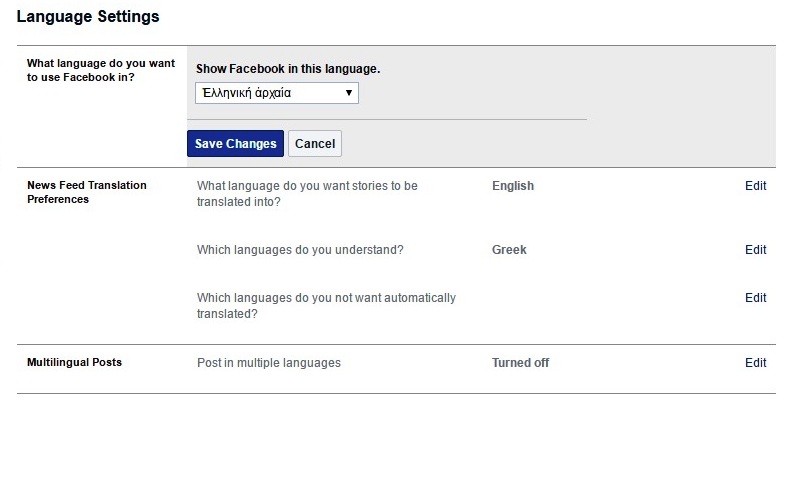This screenshot has width=789, height=482.
Task: Edit the languages you understand (Greek)
Action: [755, 250]
